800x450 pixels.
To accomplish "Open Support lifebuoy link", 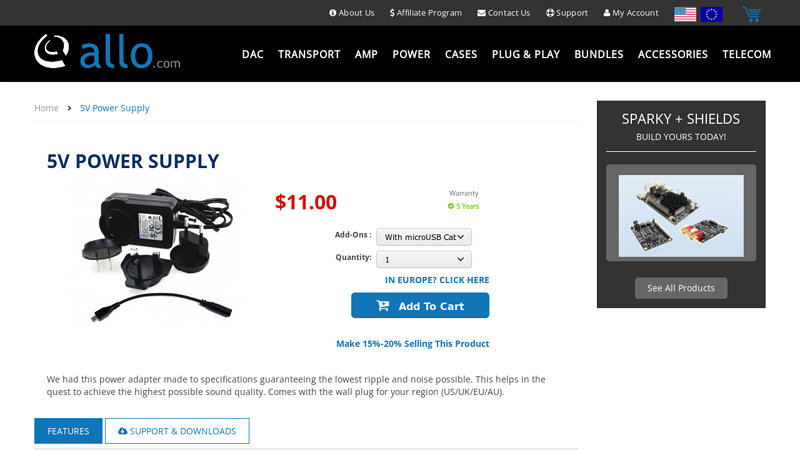I will (567, 13).
